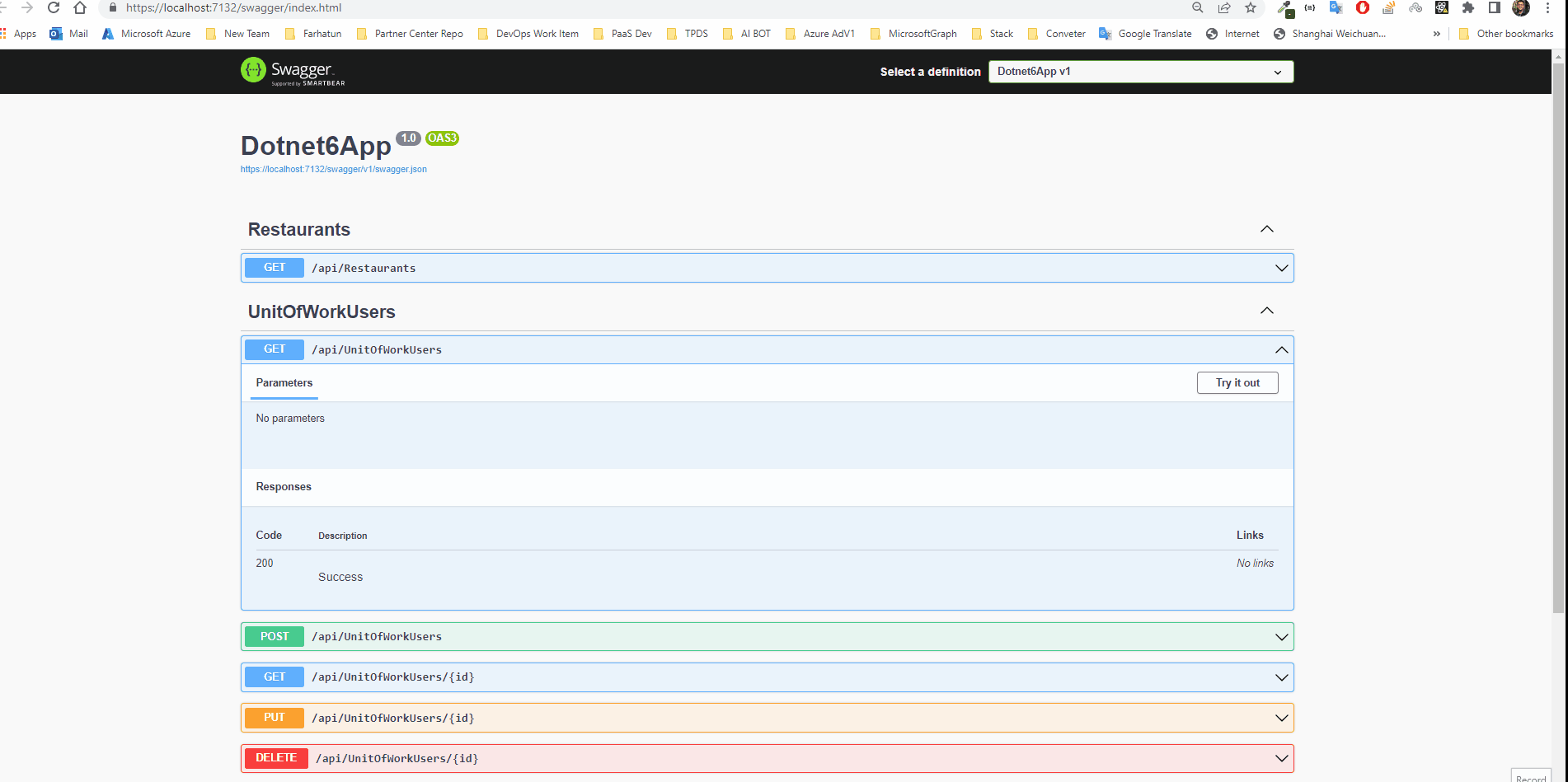
Task: Click the Success response description
Action: [x=340, y=577]
